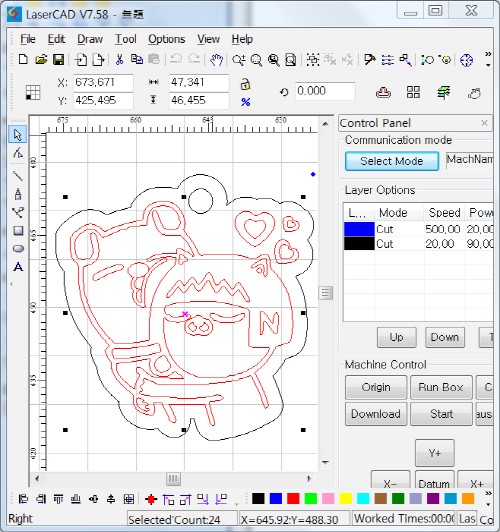Viewport: 500px width, 532px height.
Task: Click the Run Box button
Action: pyautogui.click(x=441, y=387)
